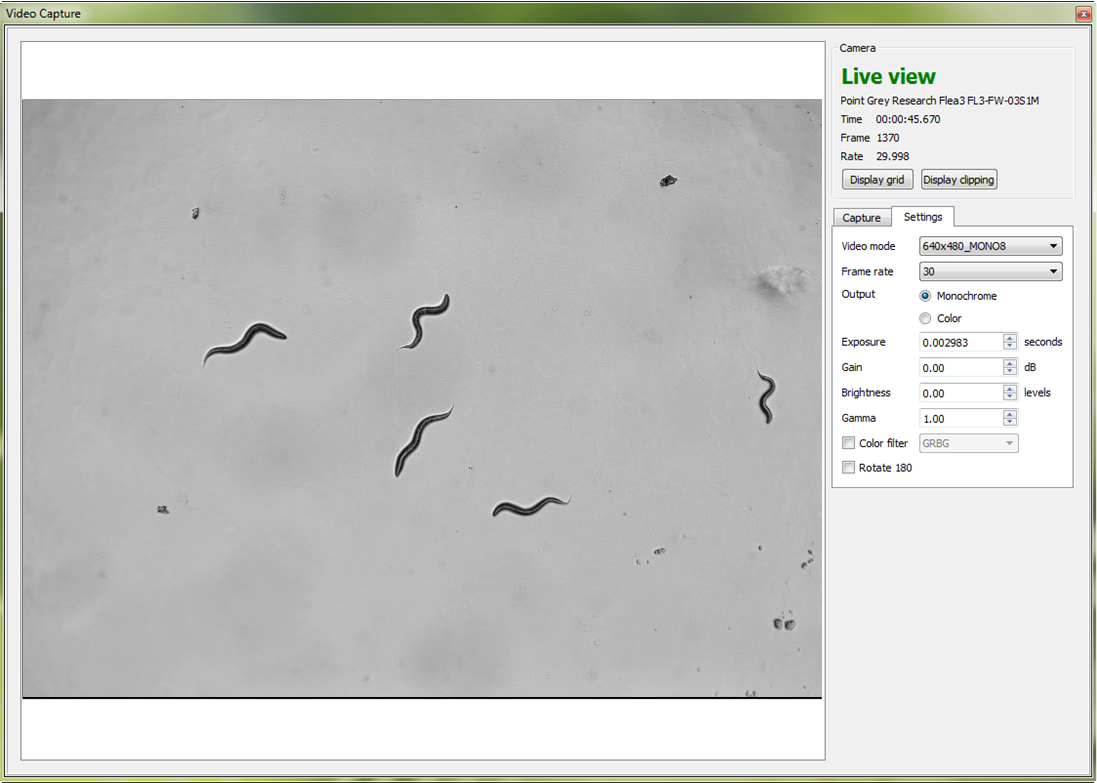The image size is (1097, 783).
Task: Decrease Brightness with the down arrow
Action: [x=1010, y=398]
